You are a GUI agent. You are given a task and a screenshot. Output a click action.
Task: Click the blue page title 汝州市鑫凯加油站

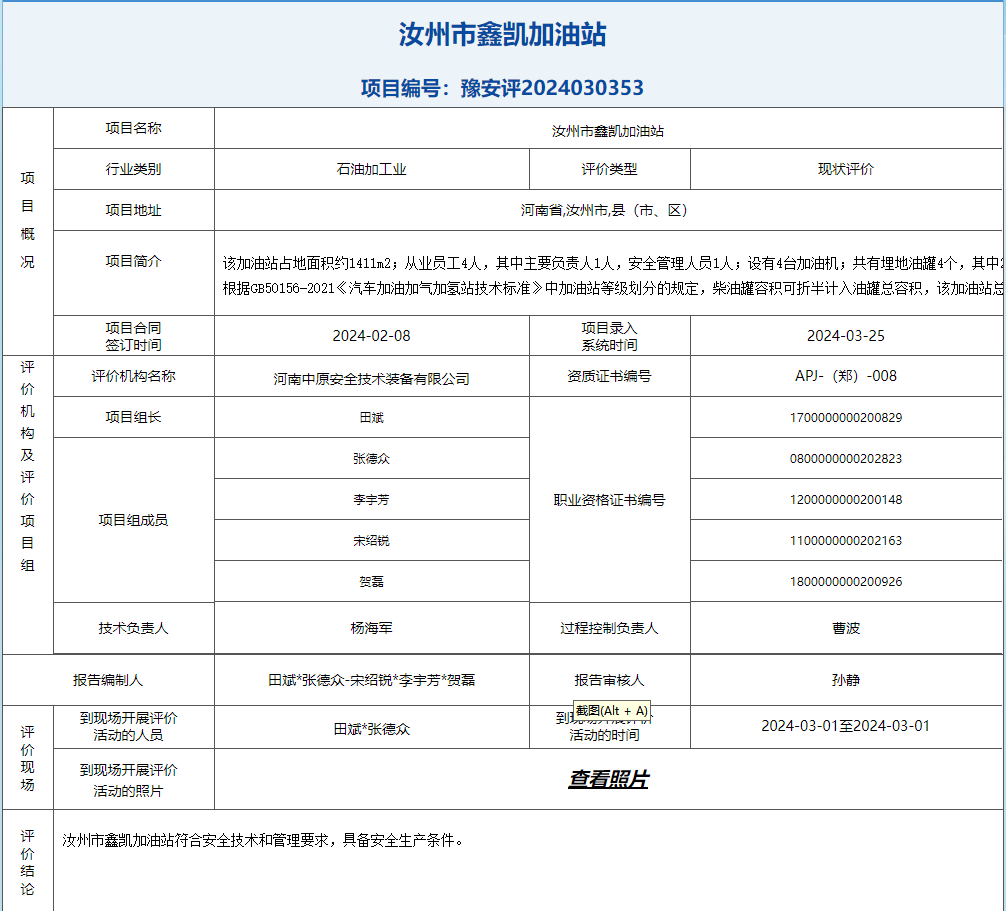click(502, 35)
